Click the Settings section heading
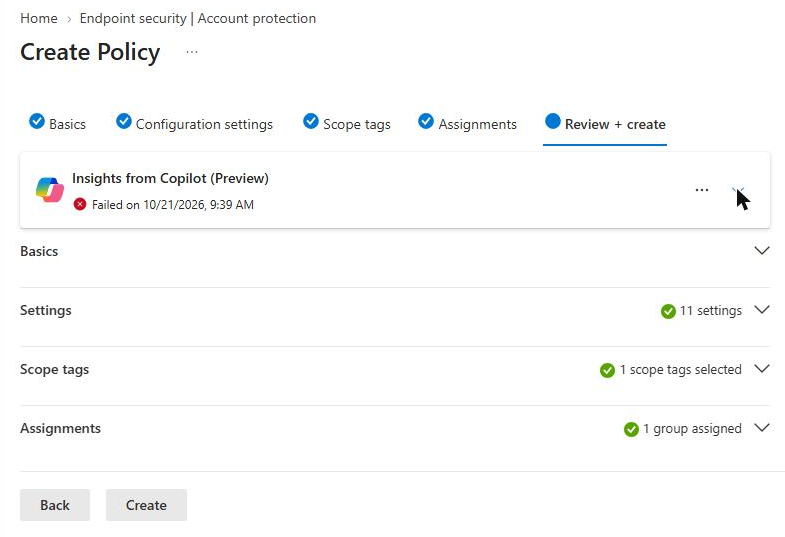Image resolution: width=785 pixels, height=537 pixels. coord(46,310)
